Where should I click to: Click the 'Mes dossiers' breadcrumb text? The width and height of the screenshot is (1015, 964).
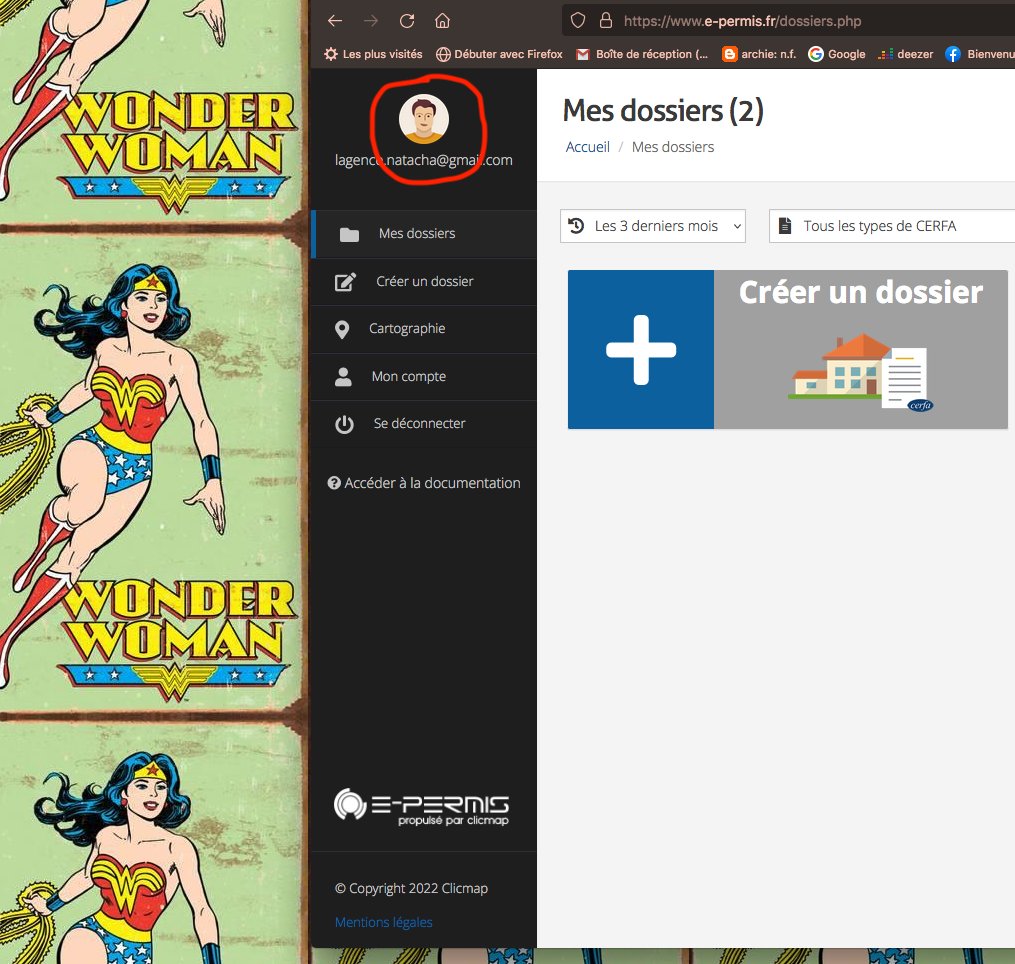tap(673, 147)
